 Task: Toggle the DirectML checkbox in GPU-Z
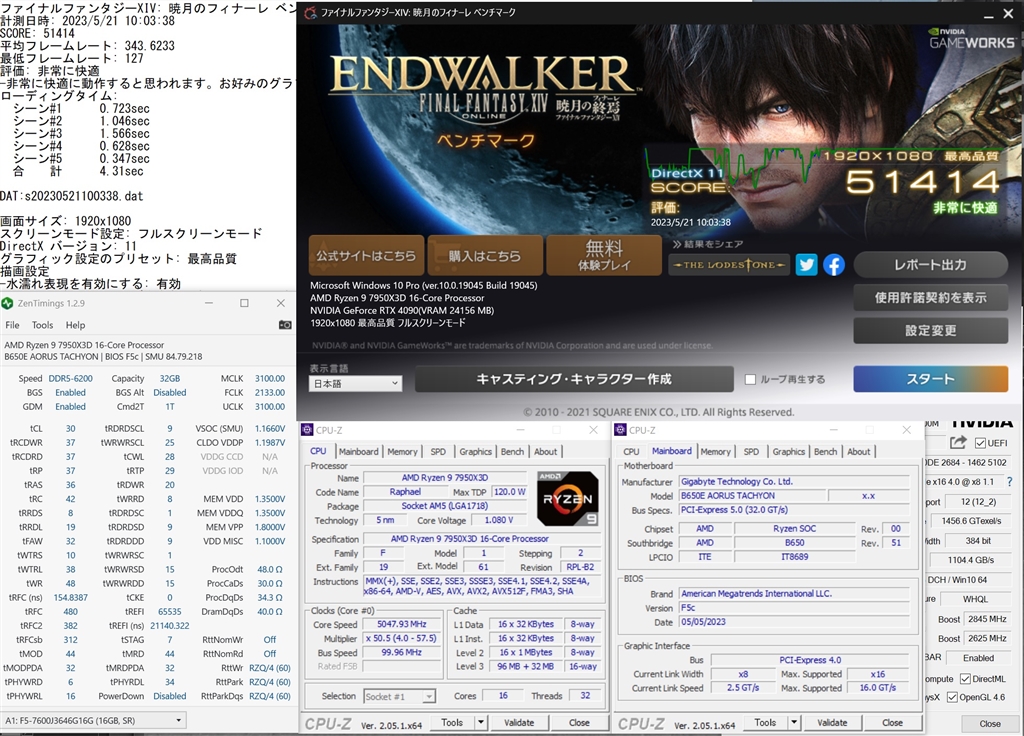click(965, 679)
